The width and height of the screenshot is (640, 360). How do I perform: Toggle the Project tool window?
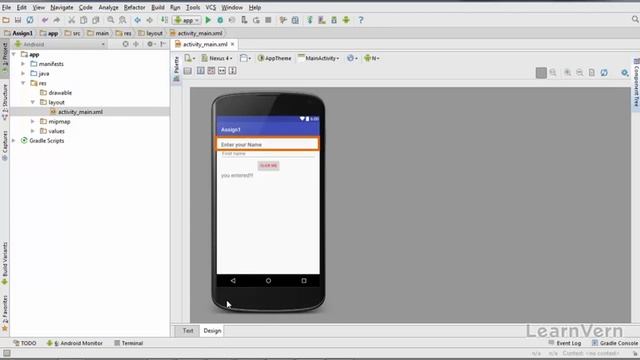[4, 57]
